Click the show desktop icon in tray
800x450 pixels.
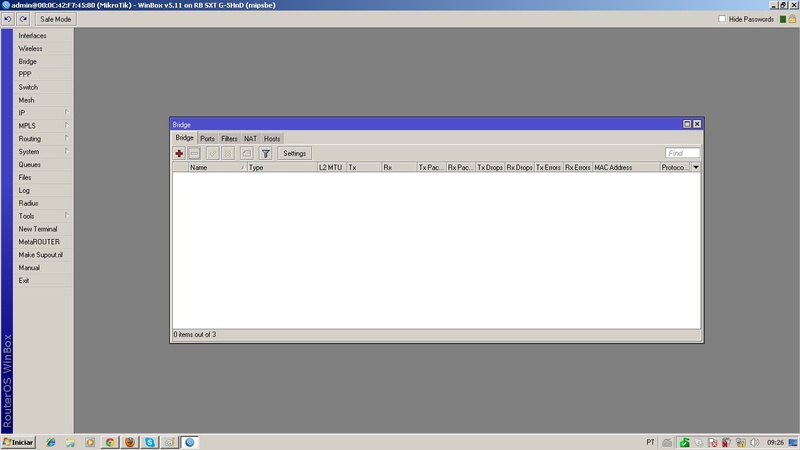click(793, 442)
